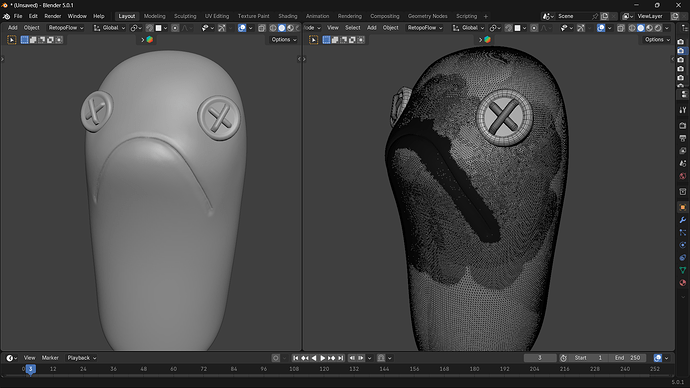690x388 pixels.
Task: Jump to the previous keyframe
Action: coord(305,358)
